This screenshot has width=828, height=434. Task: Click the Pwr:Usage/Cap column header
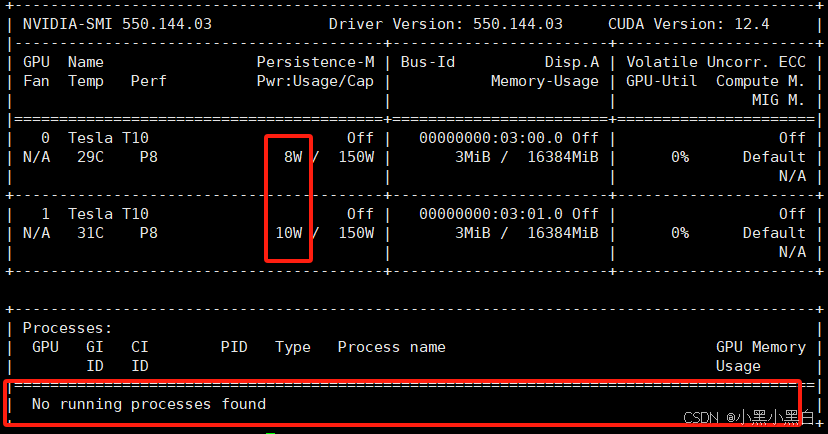(315, 82)
